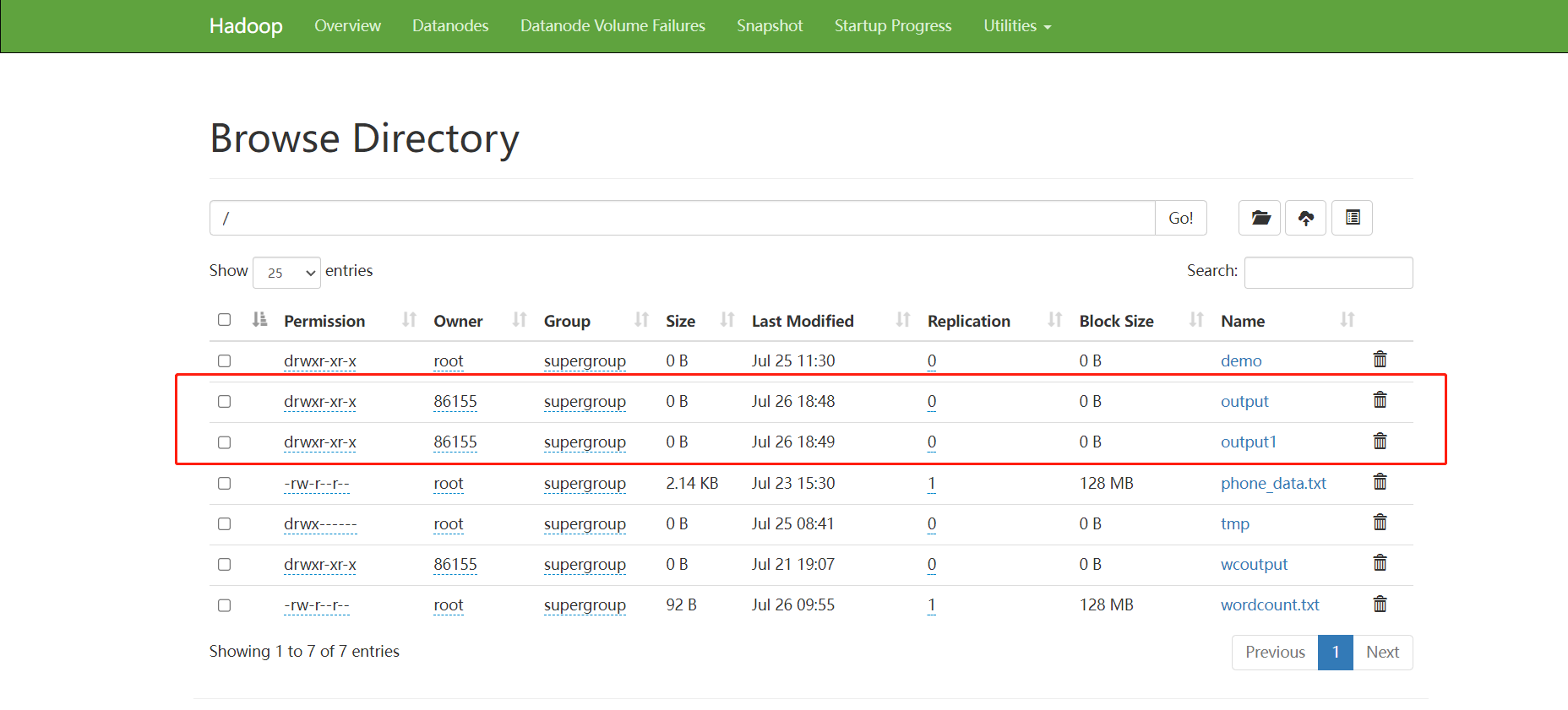Click the cut and paste list icon
This screenshot has width=1568, height=710.
[x=1352, y=218]
